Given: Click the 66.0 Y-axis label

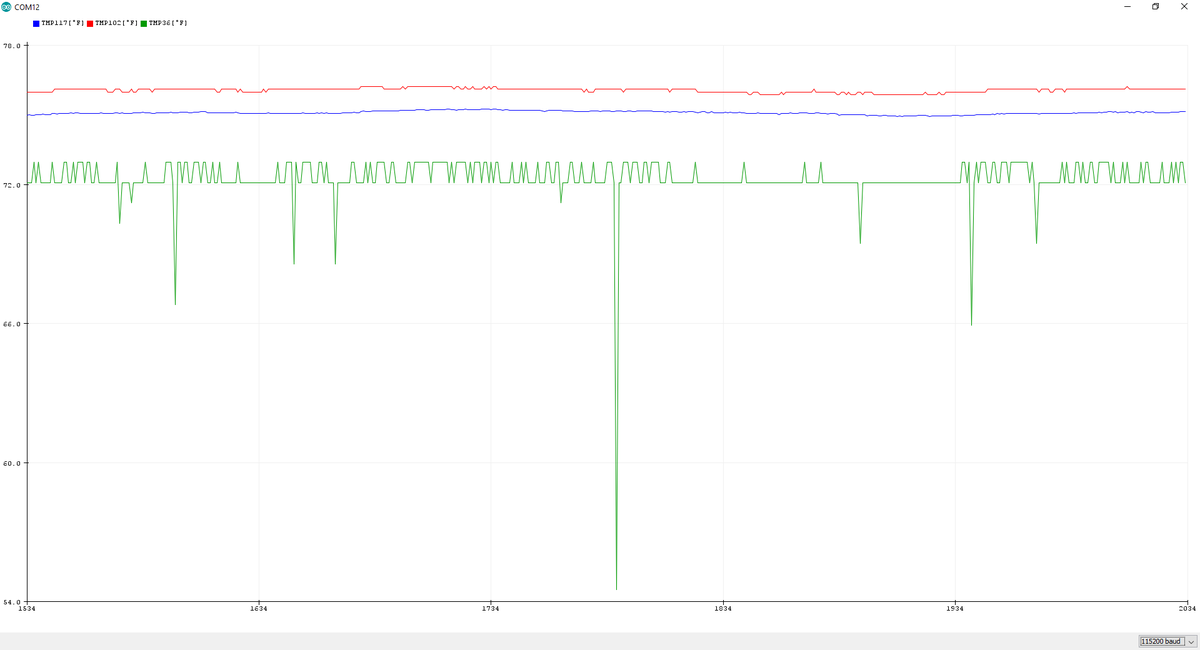Looking at the screenshot, I should 12,324.
